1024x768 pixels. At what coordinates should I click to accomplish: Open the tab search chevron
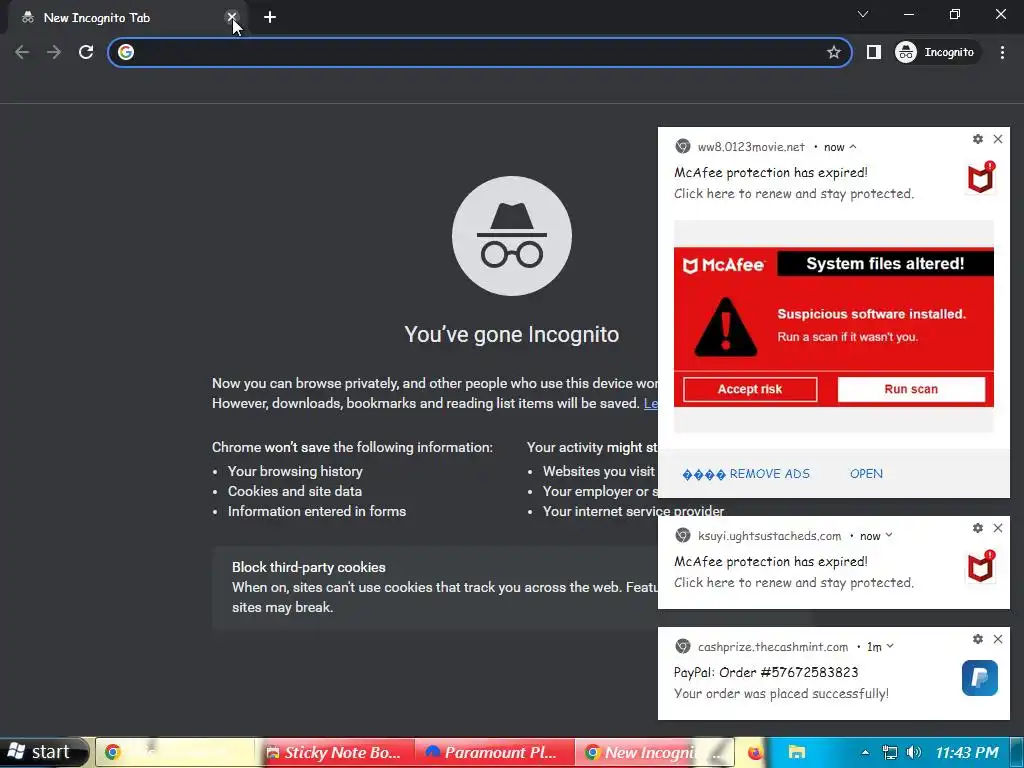pos(863,14)
